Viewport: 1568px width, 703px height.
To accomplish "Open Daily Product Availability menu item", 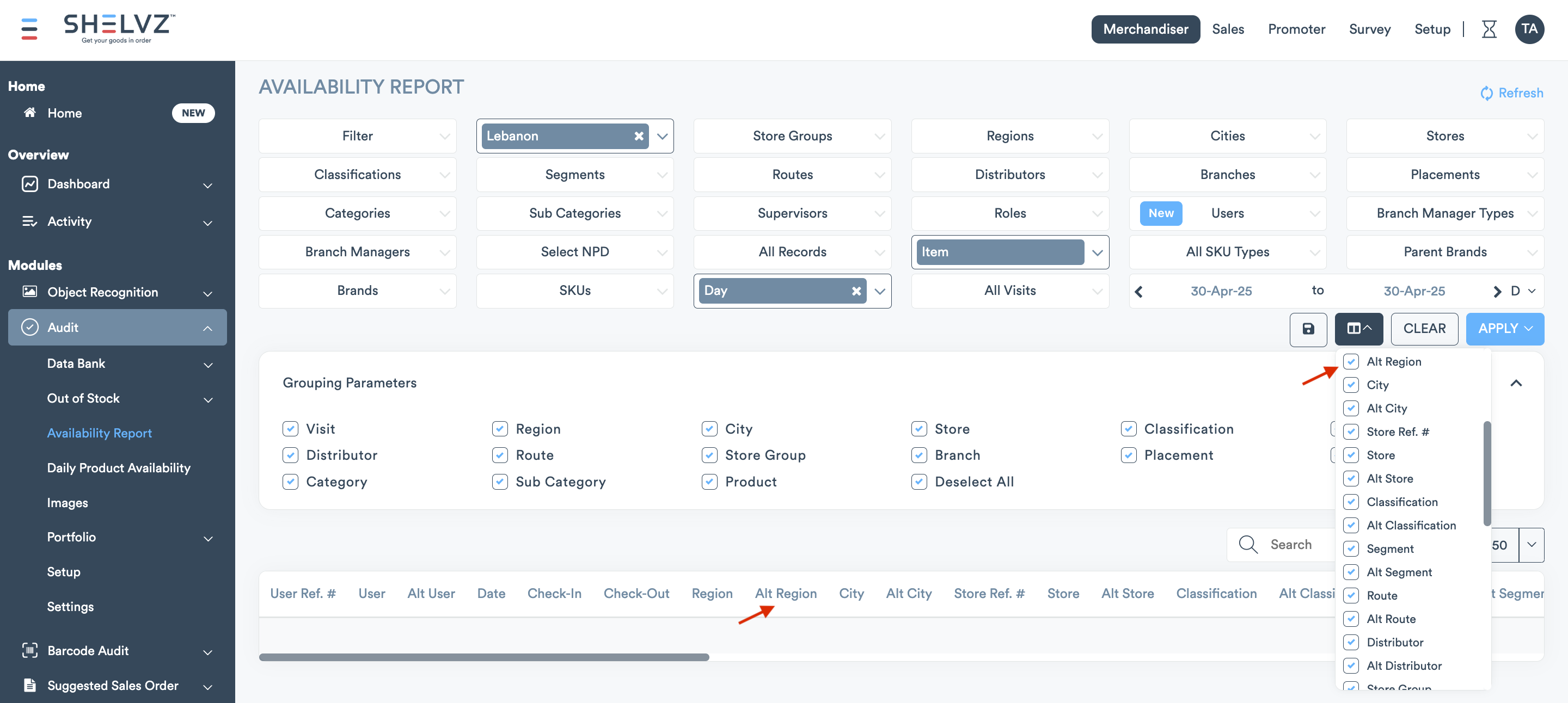I will (119, 467).
